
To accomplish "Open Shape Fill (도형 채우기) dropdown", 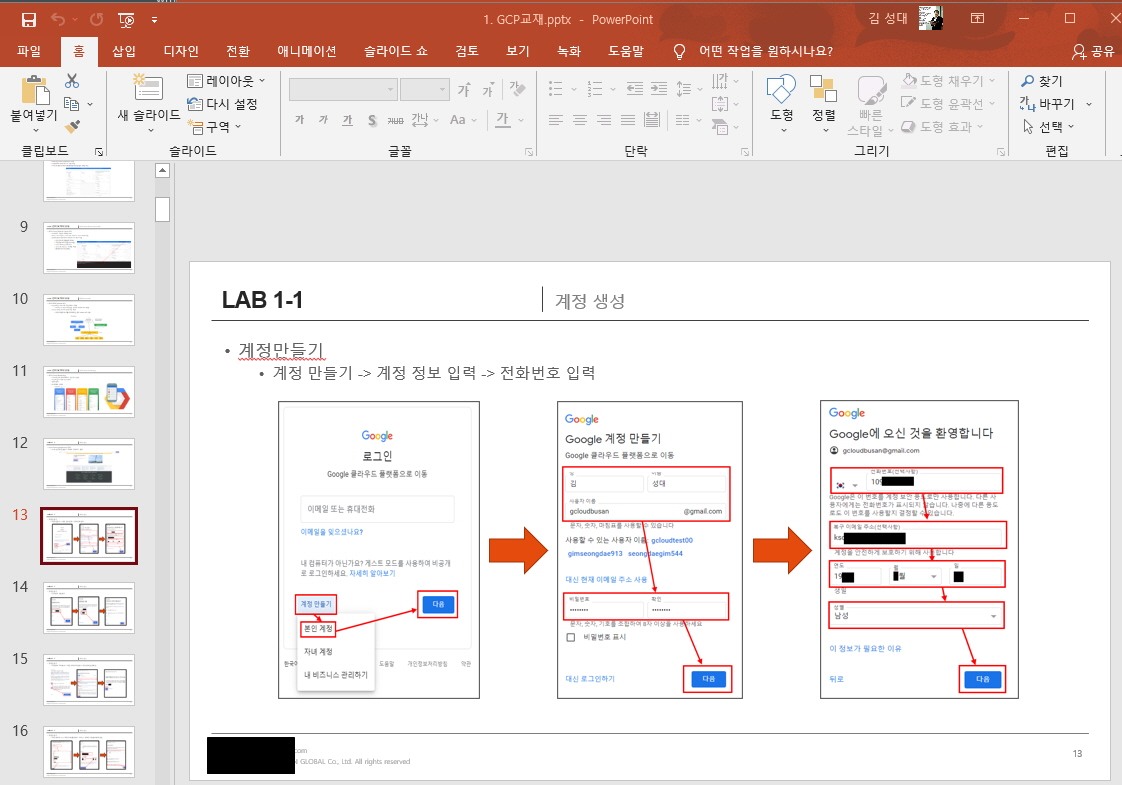I will click(948, 81).
